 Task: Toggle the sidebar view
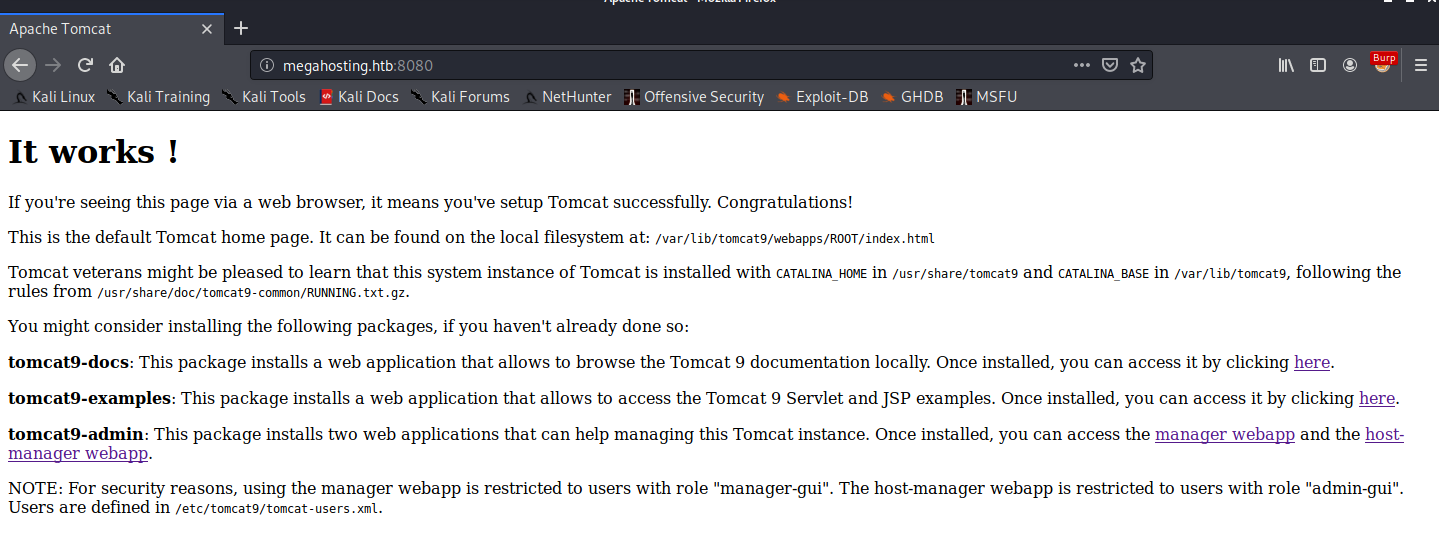tap(1318, 65)
